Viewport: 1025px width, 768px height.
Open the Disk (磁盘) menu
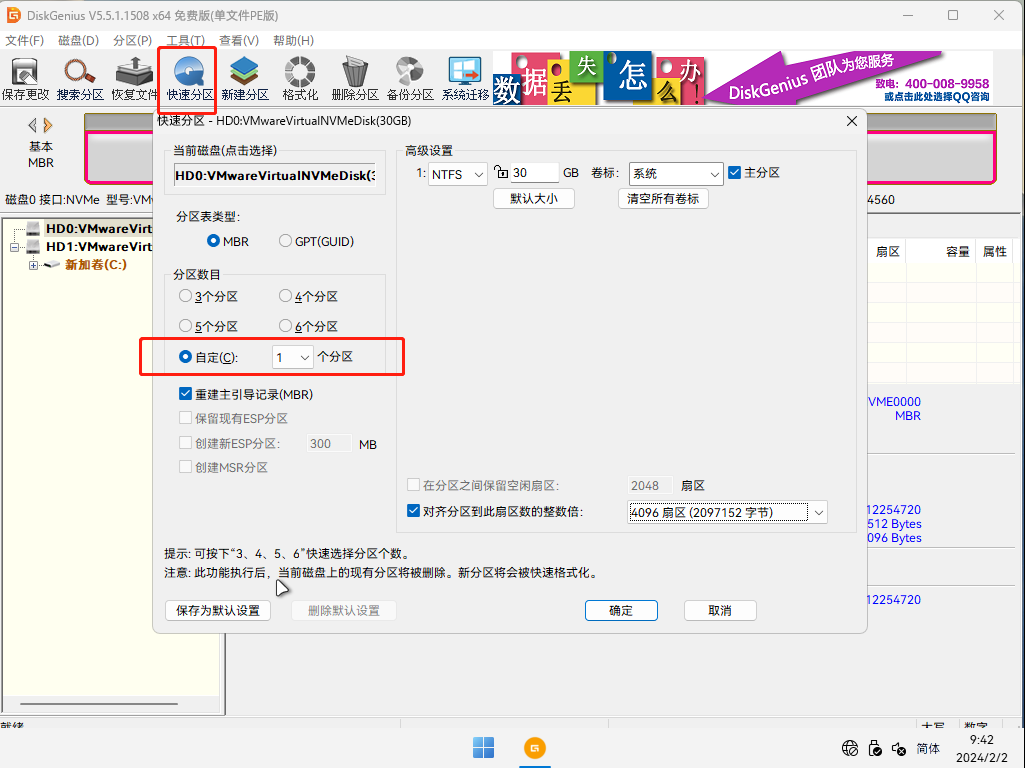click(78, 41)
